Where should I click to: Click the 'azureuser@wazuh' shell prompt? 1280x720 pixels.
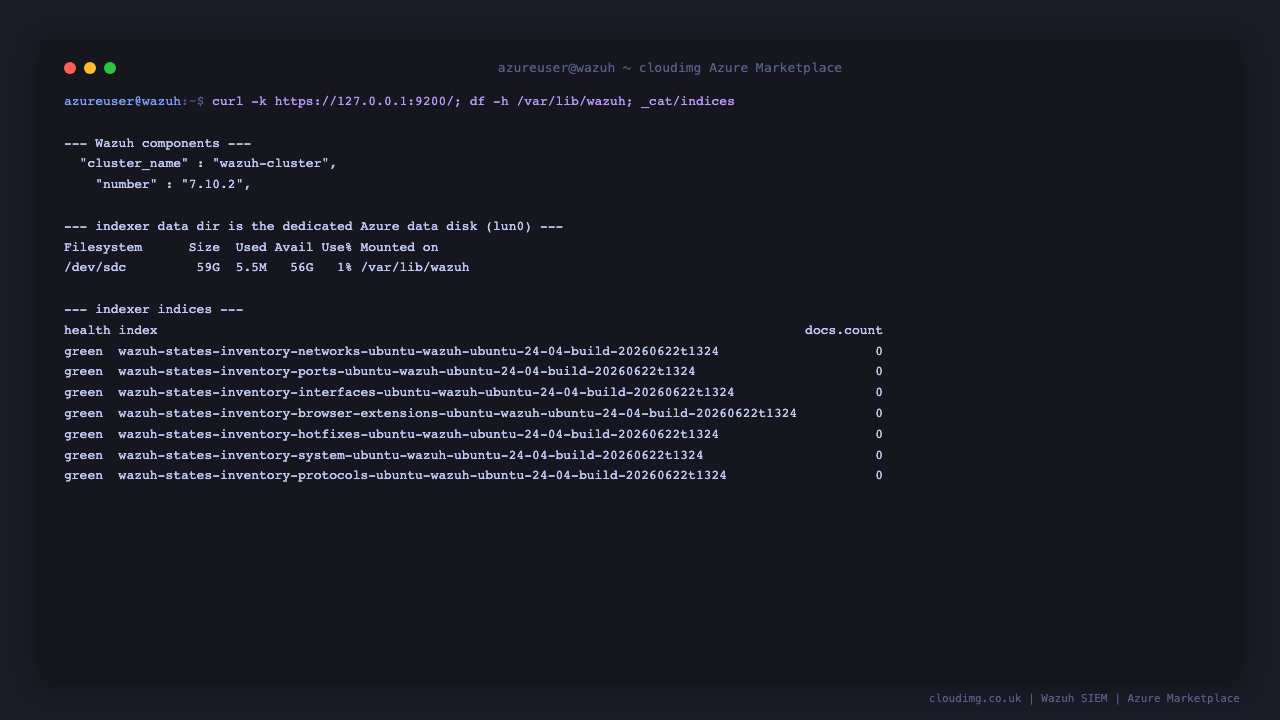tap(123, 102)
